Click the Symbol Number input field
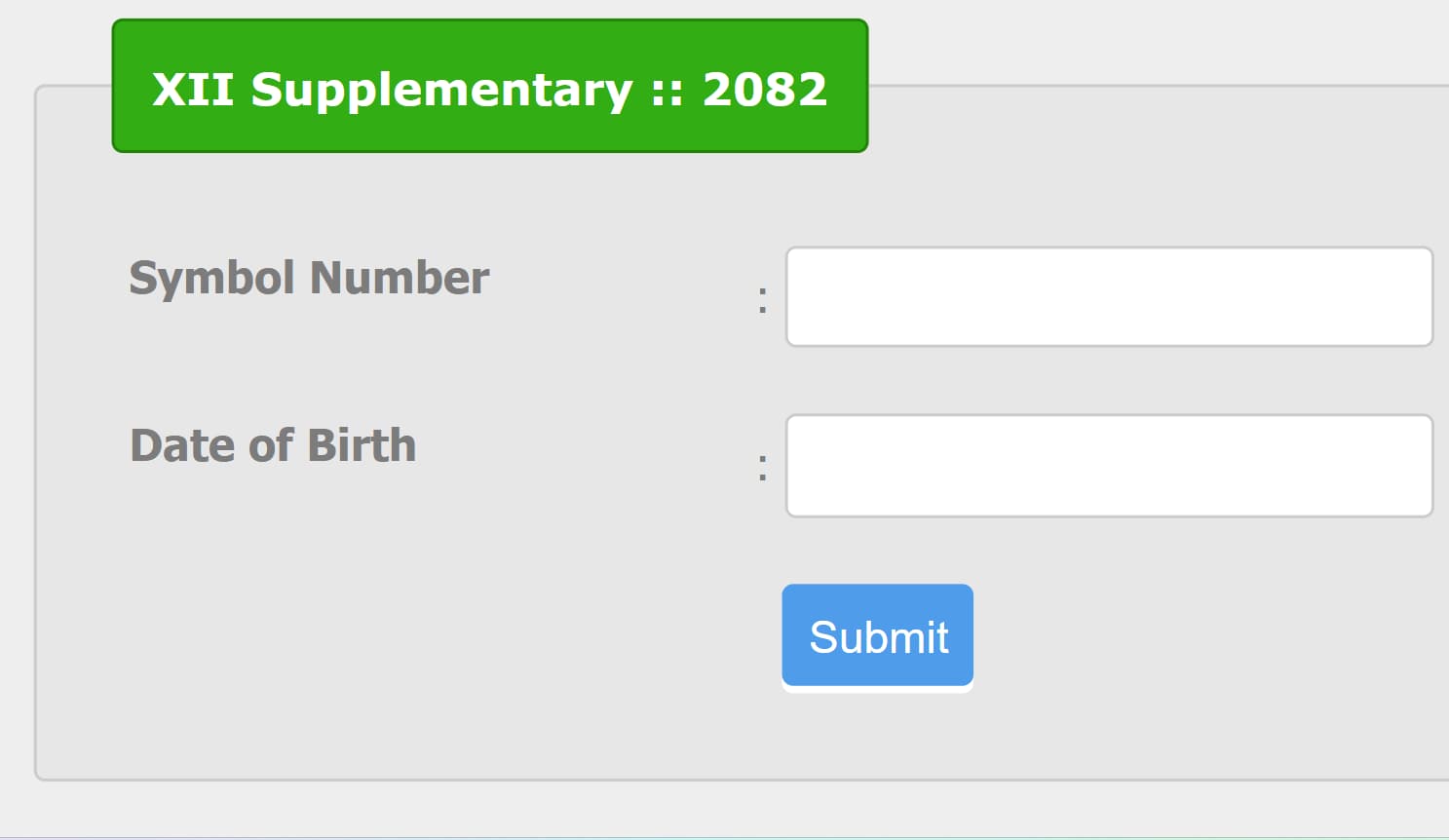The height and width of the screenshot is (840, 1449). point(1109,297)
